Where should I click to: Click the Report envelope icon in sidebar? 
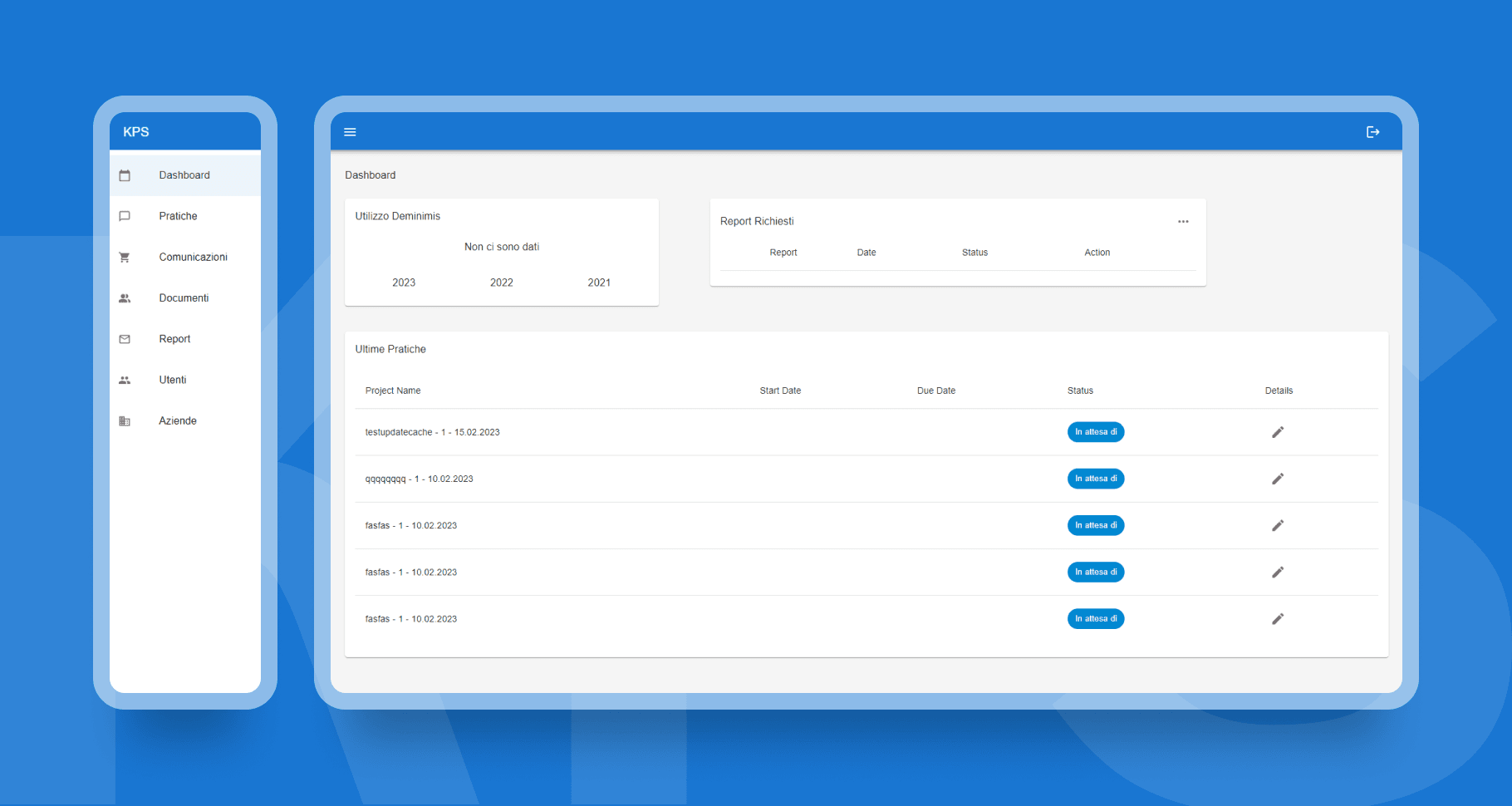(x=125, y=339)
